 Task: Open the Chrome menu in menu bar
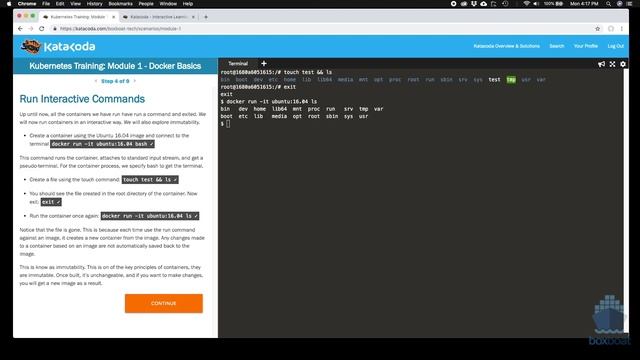click(27, 4)
